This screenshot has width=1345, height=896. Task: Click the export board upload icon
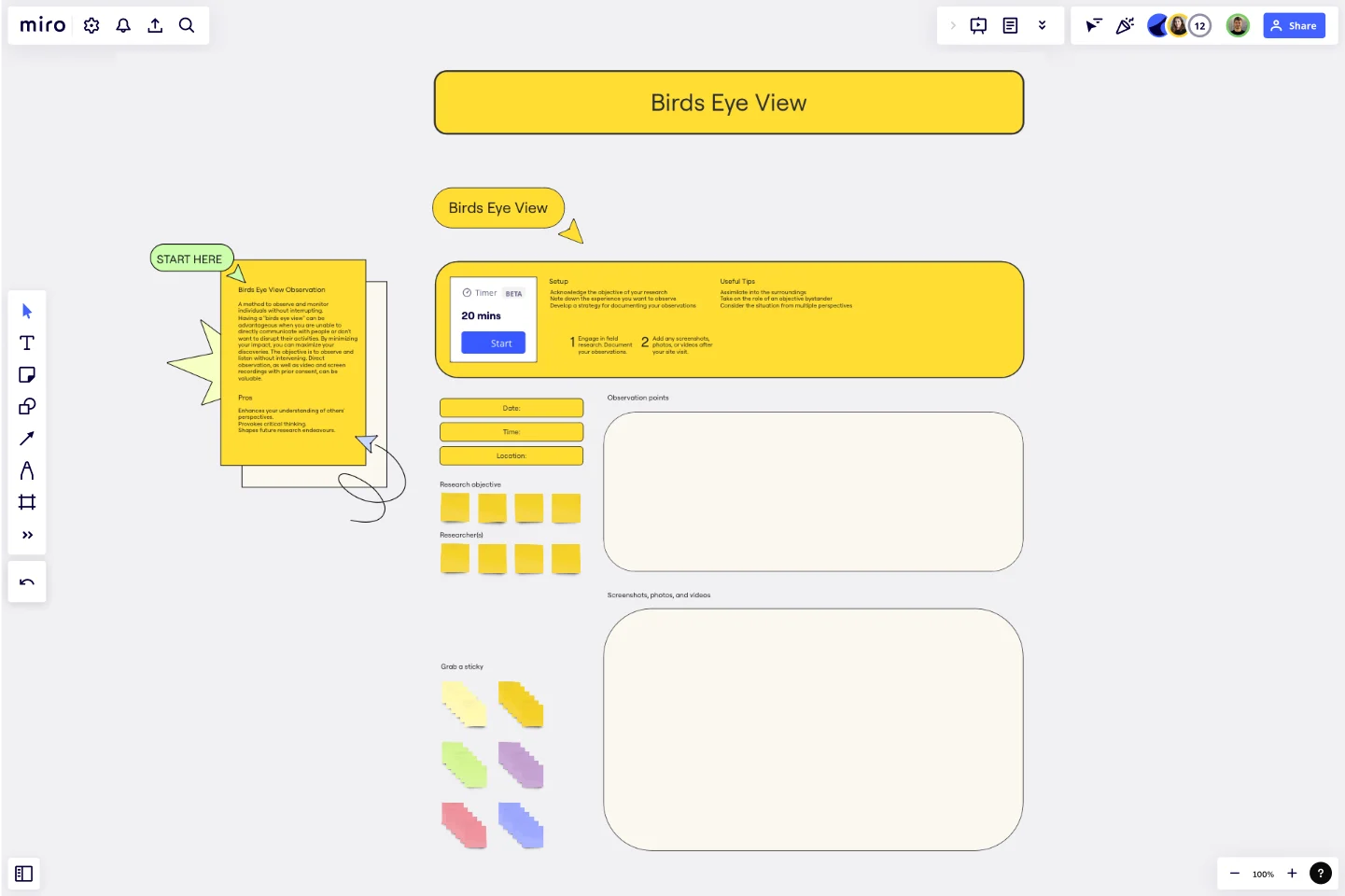pyautogui.click(x=155, y=25)
